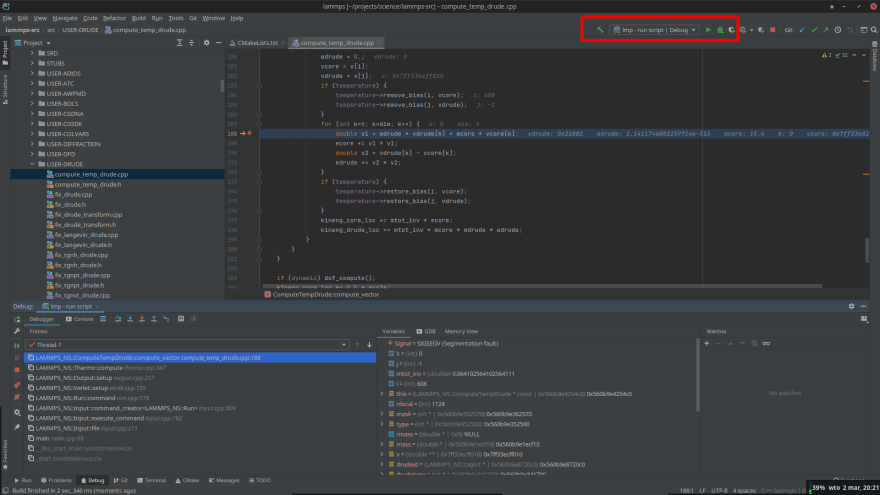This screenshot has width=880, height=495.
Task: Click Git update project blue arrow
Action: pos(802,30)
